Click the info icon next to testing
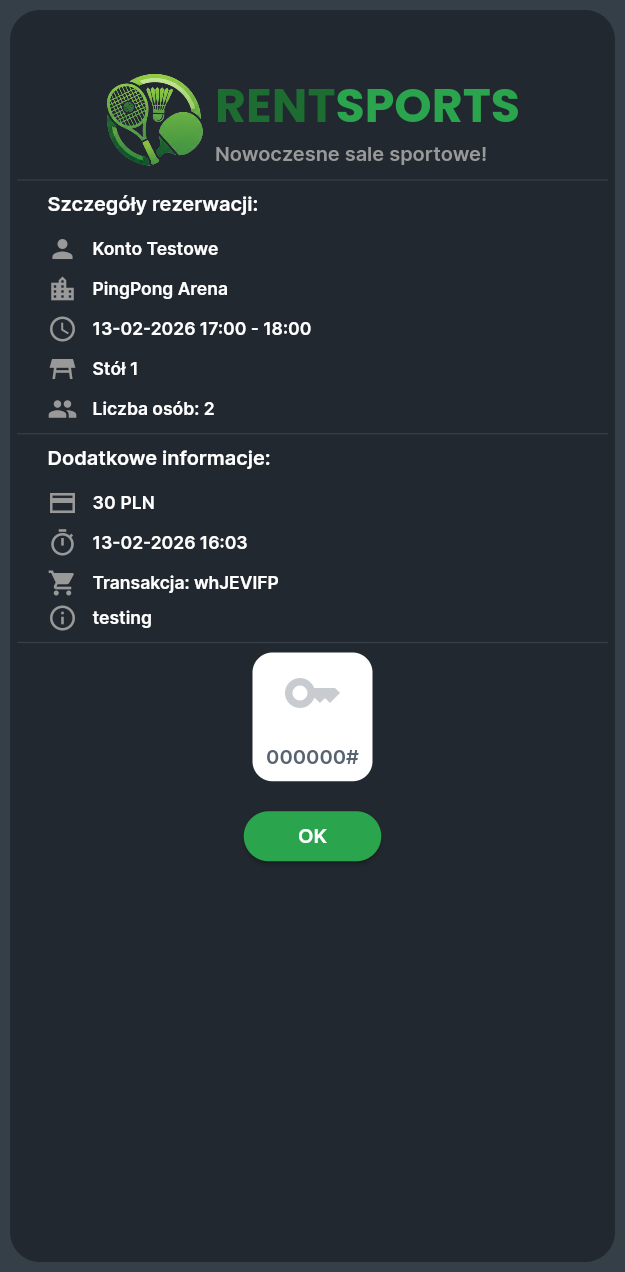This screenshot has height=1272, width=625. (63, 618)
